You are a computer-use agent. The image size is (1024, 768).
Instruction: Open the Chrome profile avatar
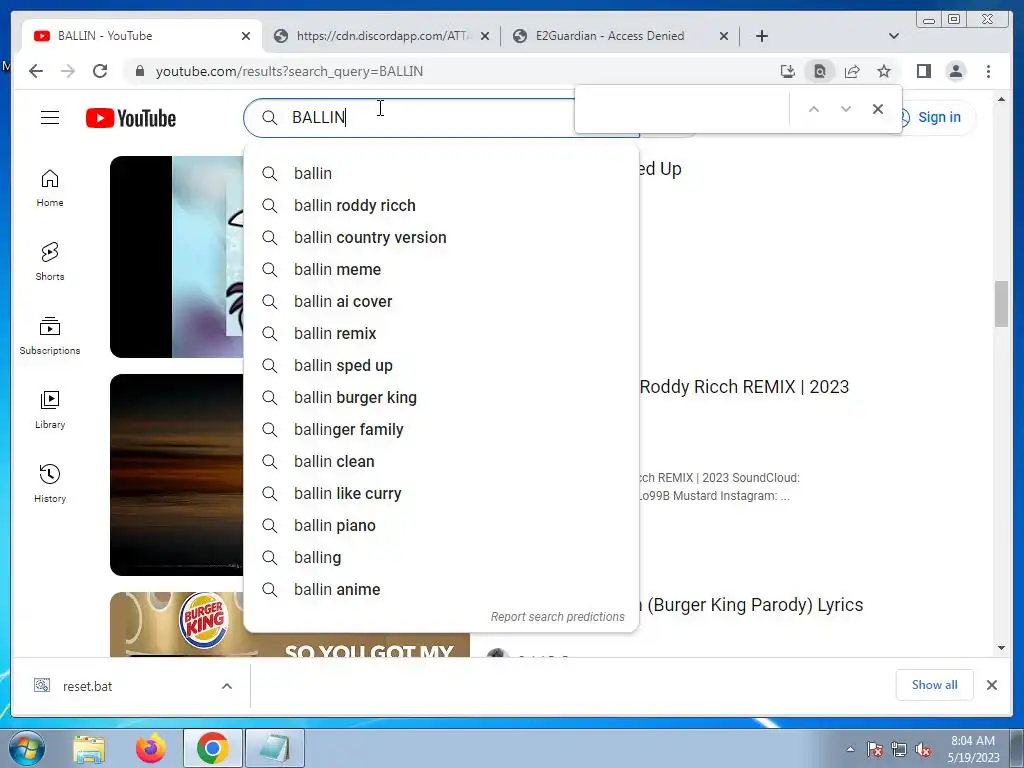(955, 71)
